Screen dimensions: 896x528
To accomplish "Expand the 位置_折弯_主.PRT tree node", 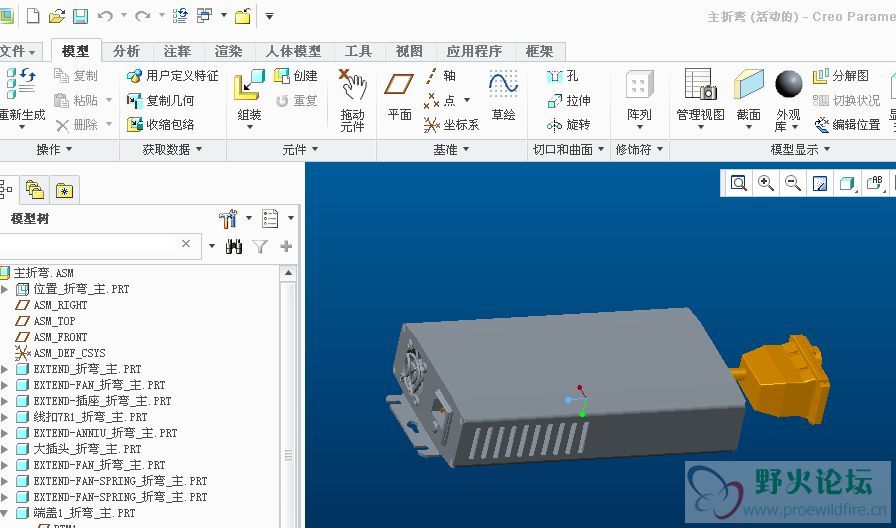I will click(5, 289).
